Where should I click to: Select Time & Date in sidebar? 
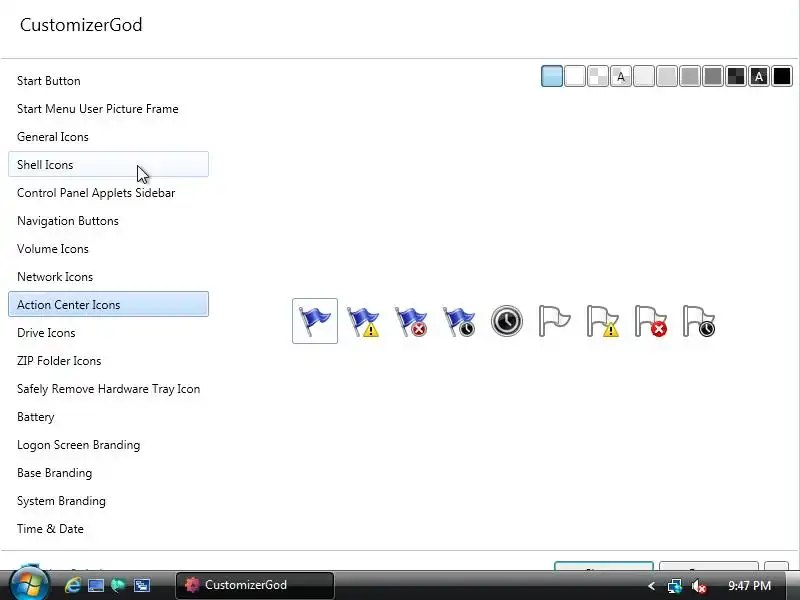(x=108, y=529)
